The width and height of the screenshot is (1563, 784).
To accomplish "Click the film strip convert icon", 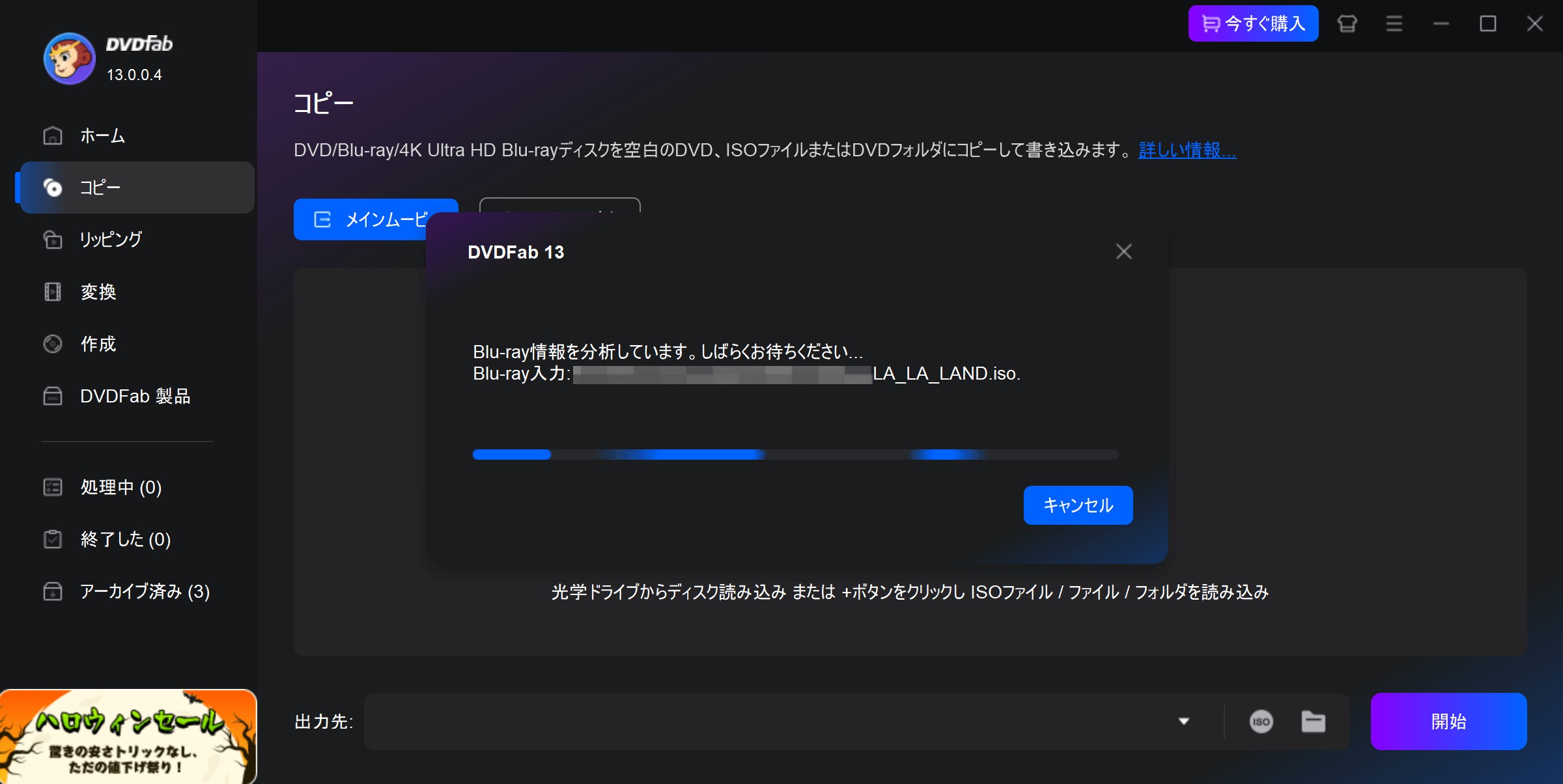I will [x=53, y=292].
